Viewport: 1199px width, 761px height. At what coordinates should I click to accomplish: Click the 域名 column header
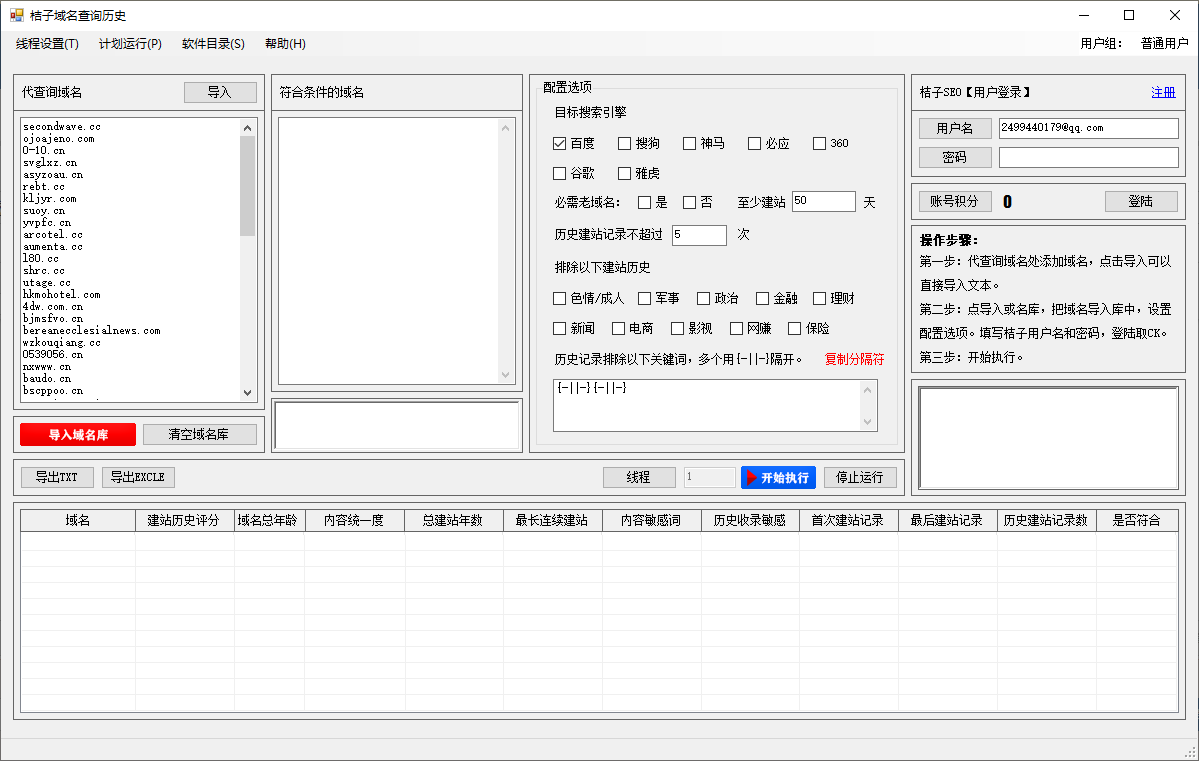78,521
